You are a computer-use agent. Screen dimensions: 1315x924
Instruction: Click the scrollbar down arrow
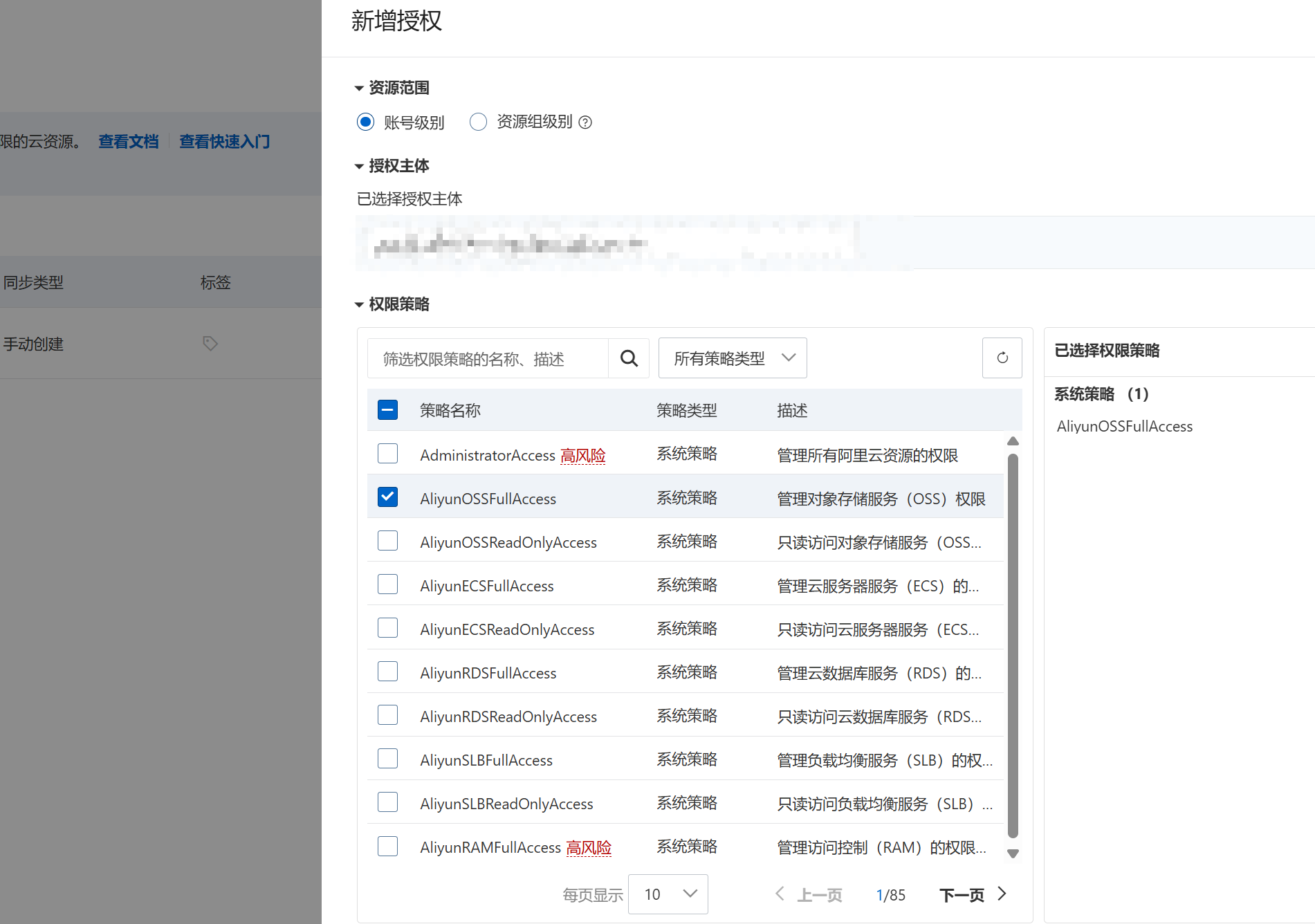point(1013,853)
